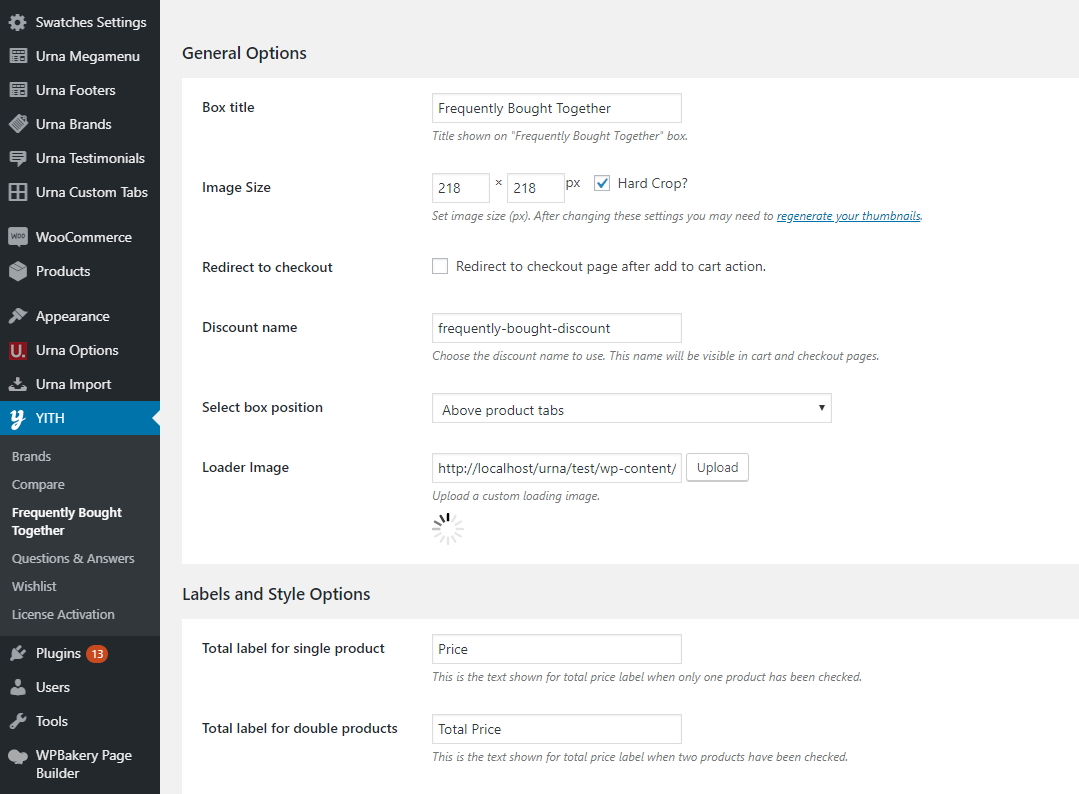Click the Urna Import download icon
The image size is (1079, 794).
pos(18,384)
